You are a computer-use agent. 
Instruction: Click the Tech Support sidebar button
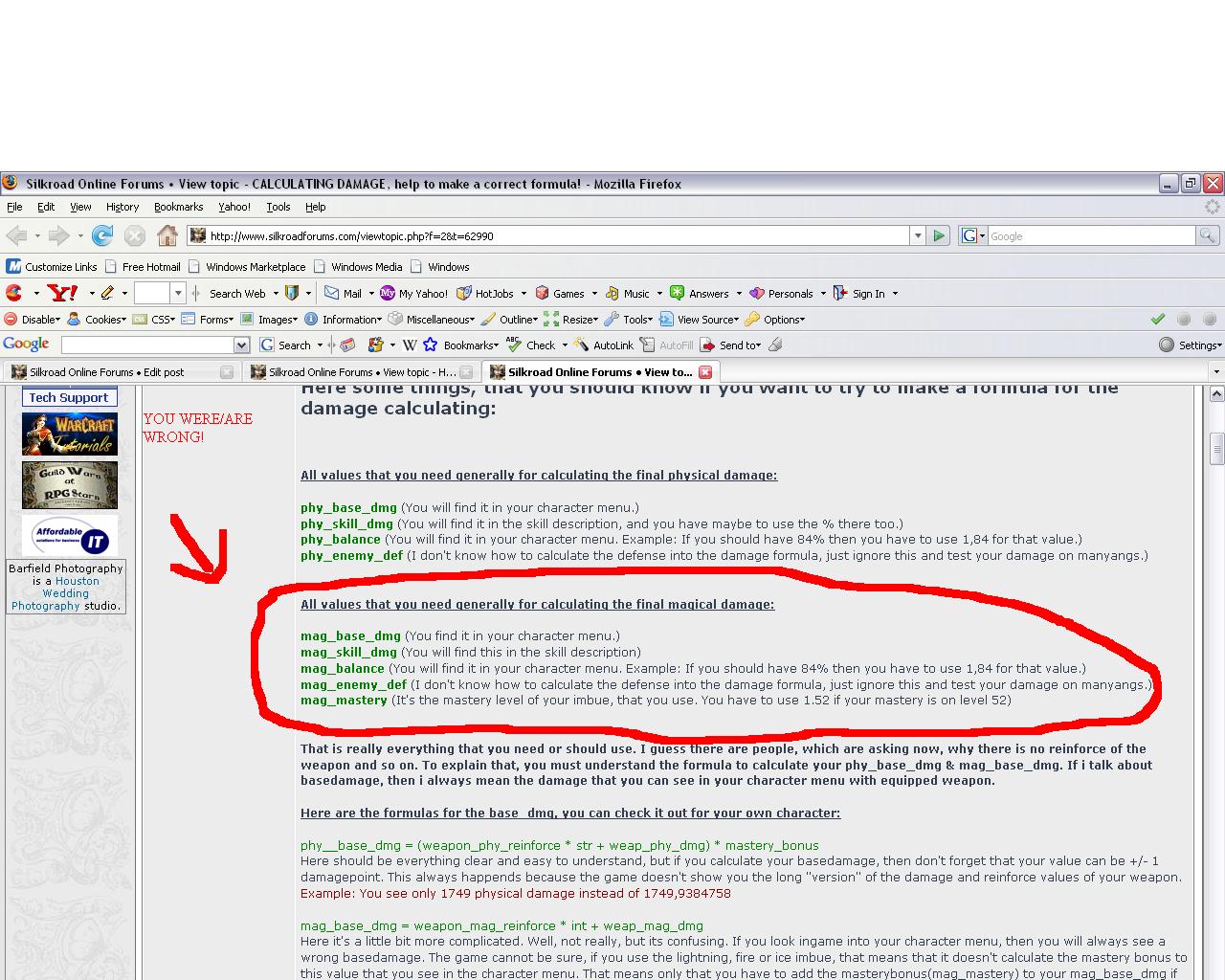click(x=69, y=397)
